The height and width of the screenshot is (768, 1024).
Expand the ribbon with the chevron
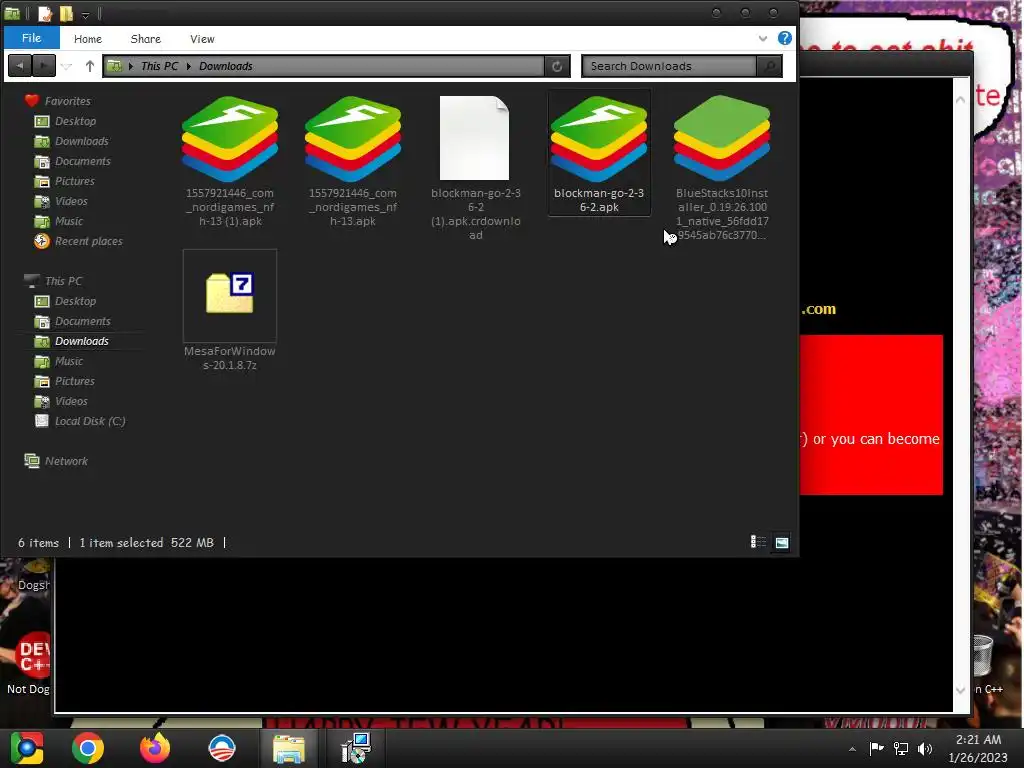762,39
